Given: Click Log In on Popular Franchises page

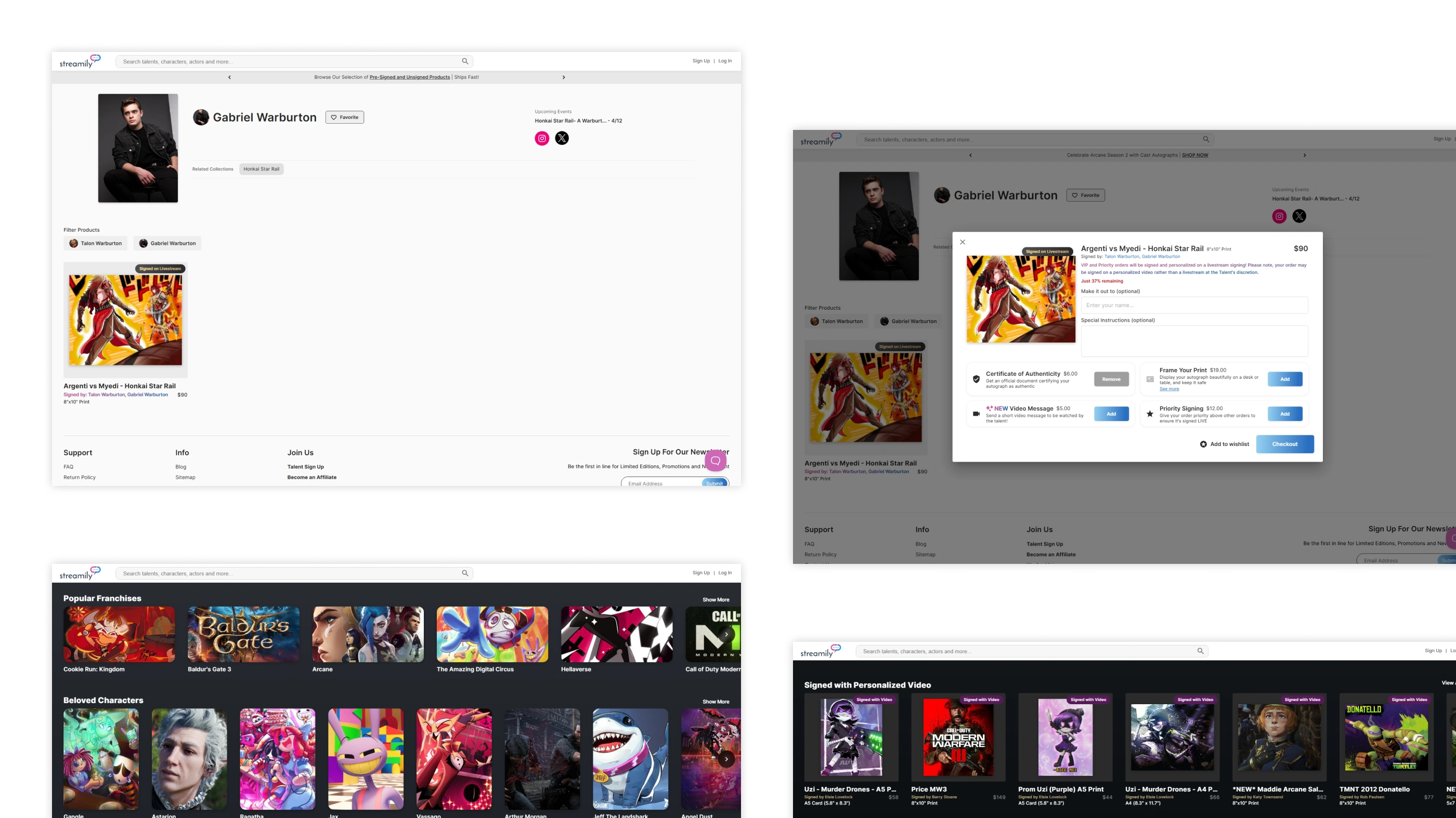Looking at the screenshot, I should point(724,573).
